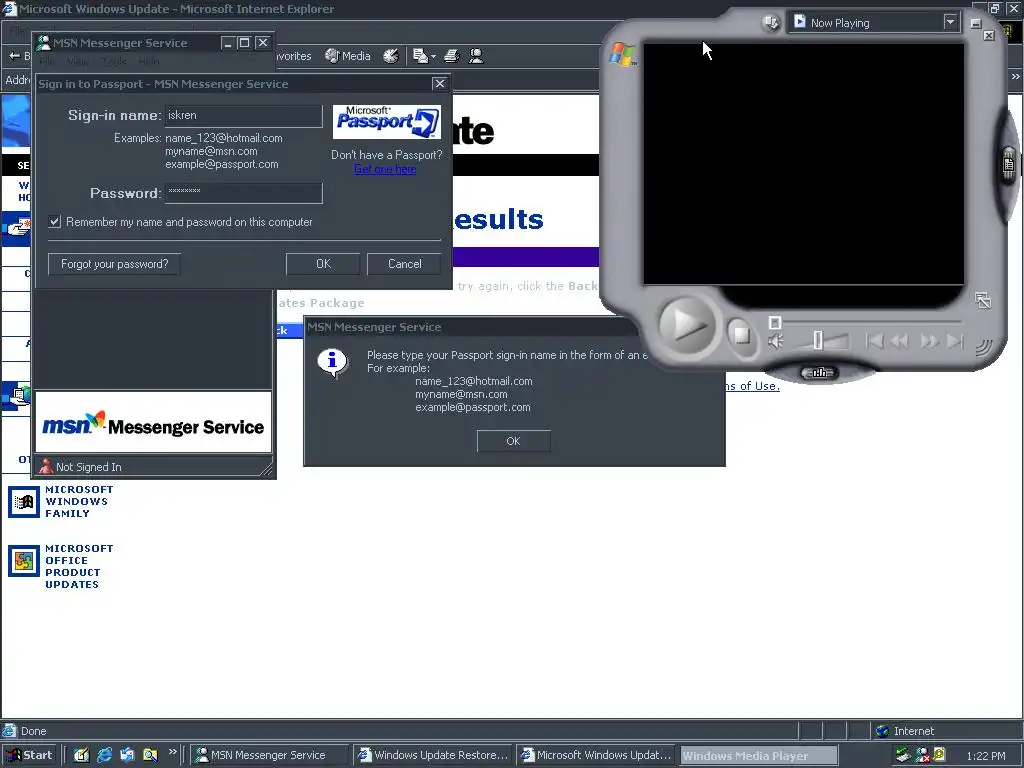1024x768 pixels.
Task: Launch Outlook Express from Quick Launch
Action: (x=127, y=755)
